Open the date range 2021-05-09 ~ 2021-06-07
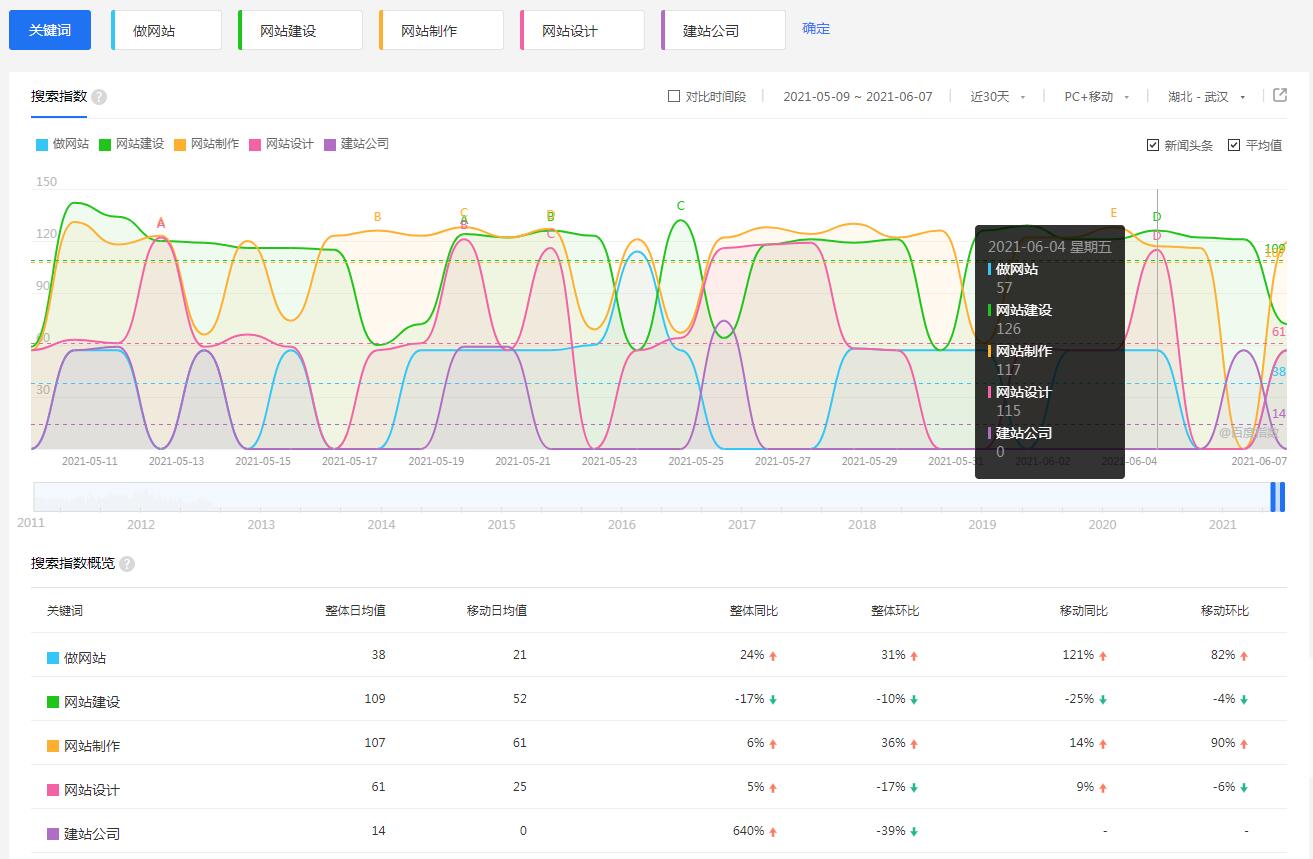 pos(857,97)
